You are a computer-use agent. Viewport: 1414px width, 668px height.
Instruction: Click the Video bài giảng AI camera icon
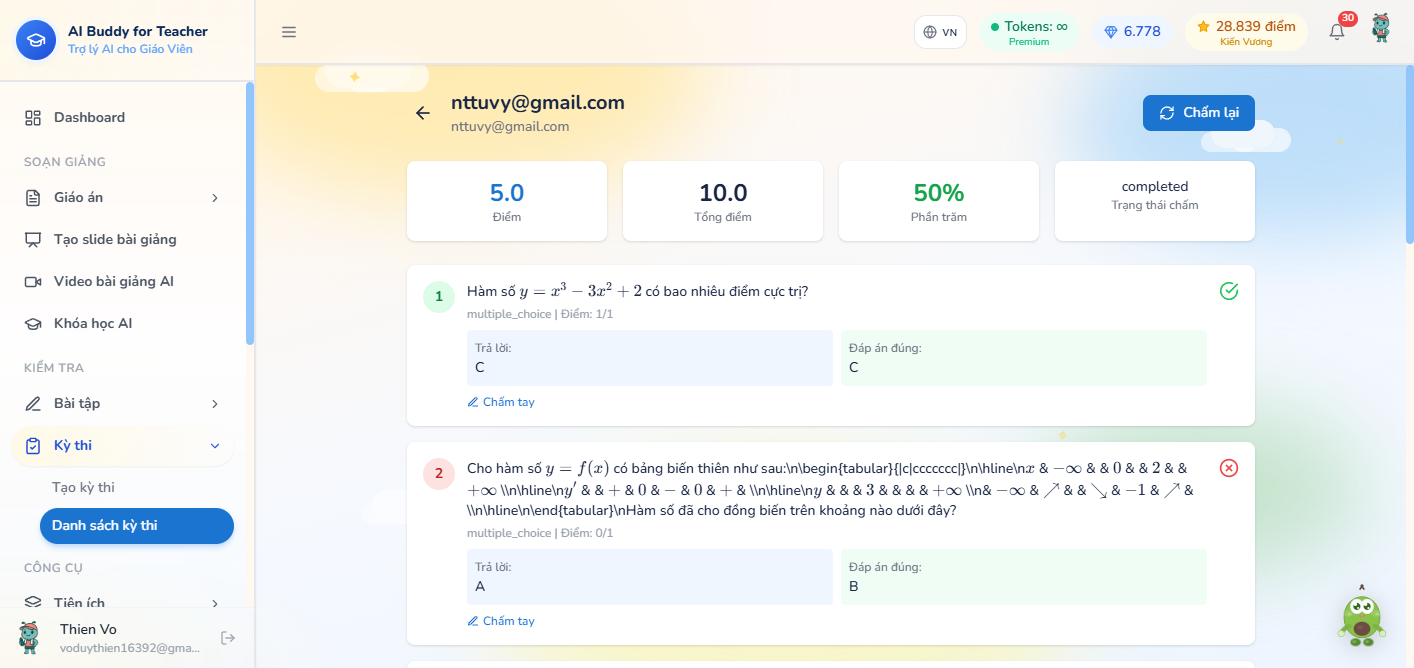click(x=33, y=282)
